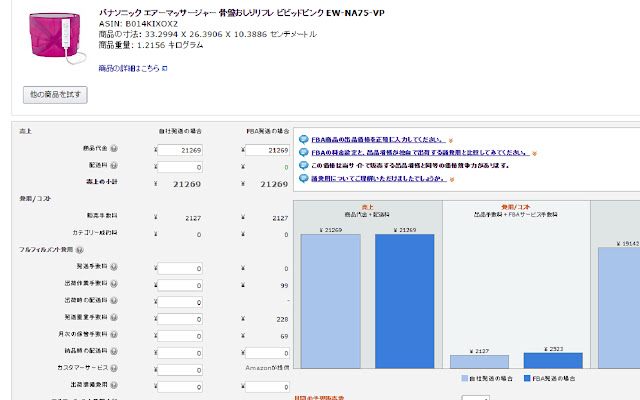Viewport: 640px width, 400px height.
Task: Open the カスタマーサービス help icon
Action: (x=114, y=369)
